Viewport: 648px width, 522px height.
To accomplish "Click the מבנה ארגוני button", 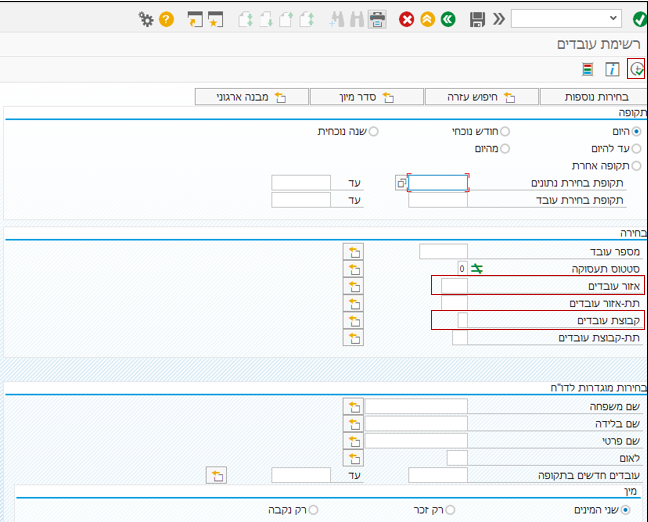I will click(252, 97).
